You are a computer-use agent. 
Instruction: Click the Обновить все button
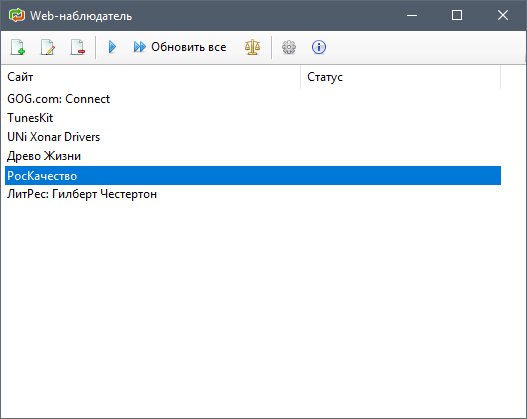pyautogui.click(x=180, y=47)
